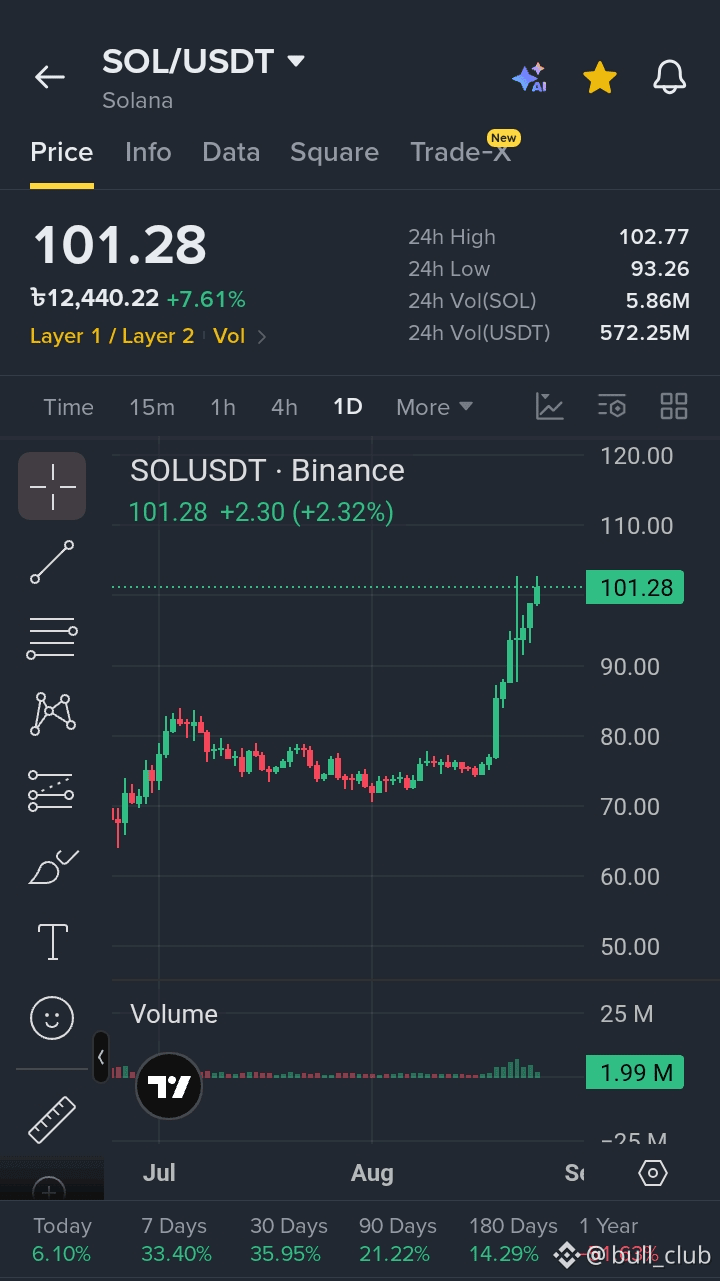Select the horizontal lines Fibonacci tool
The image size is (720, 1281).
52,638
